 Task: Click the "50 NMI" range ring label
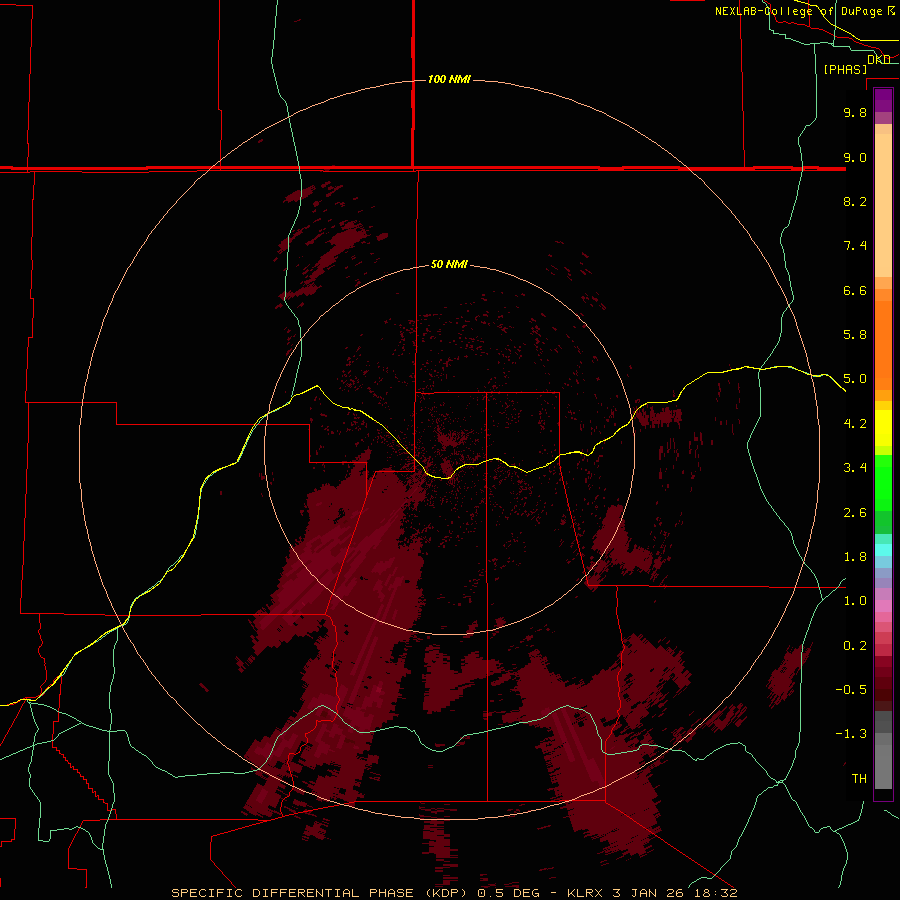point(449,264)
